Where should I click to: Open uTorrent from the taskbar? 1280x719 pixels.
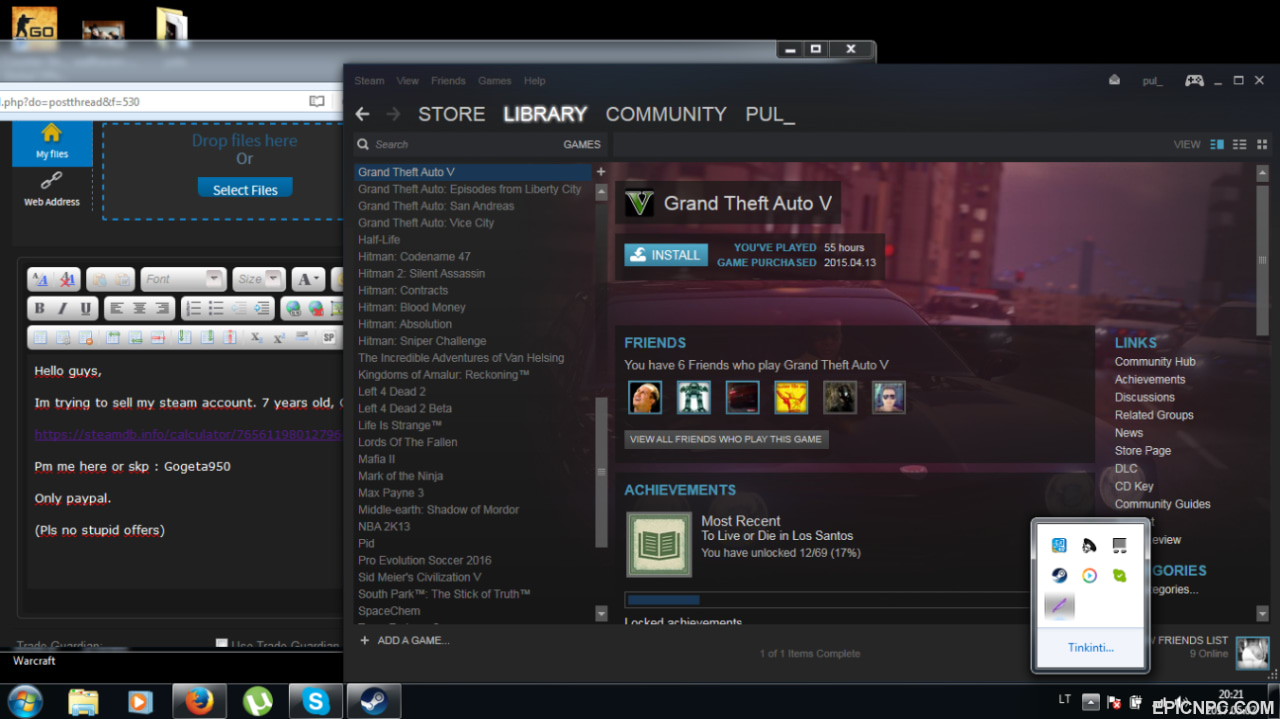click(x=258, y=701)
